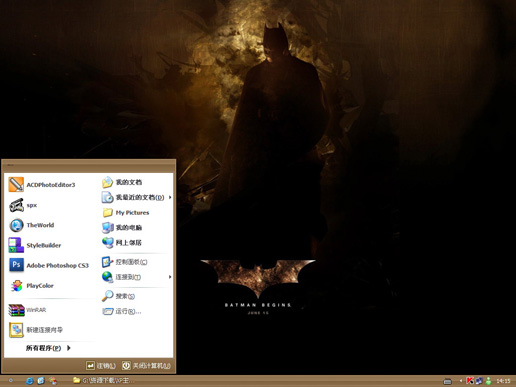Click the second quick launch icon
Screen dimensions: 516x387
click(41, 380)
